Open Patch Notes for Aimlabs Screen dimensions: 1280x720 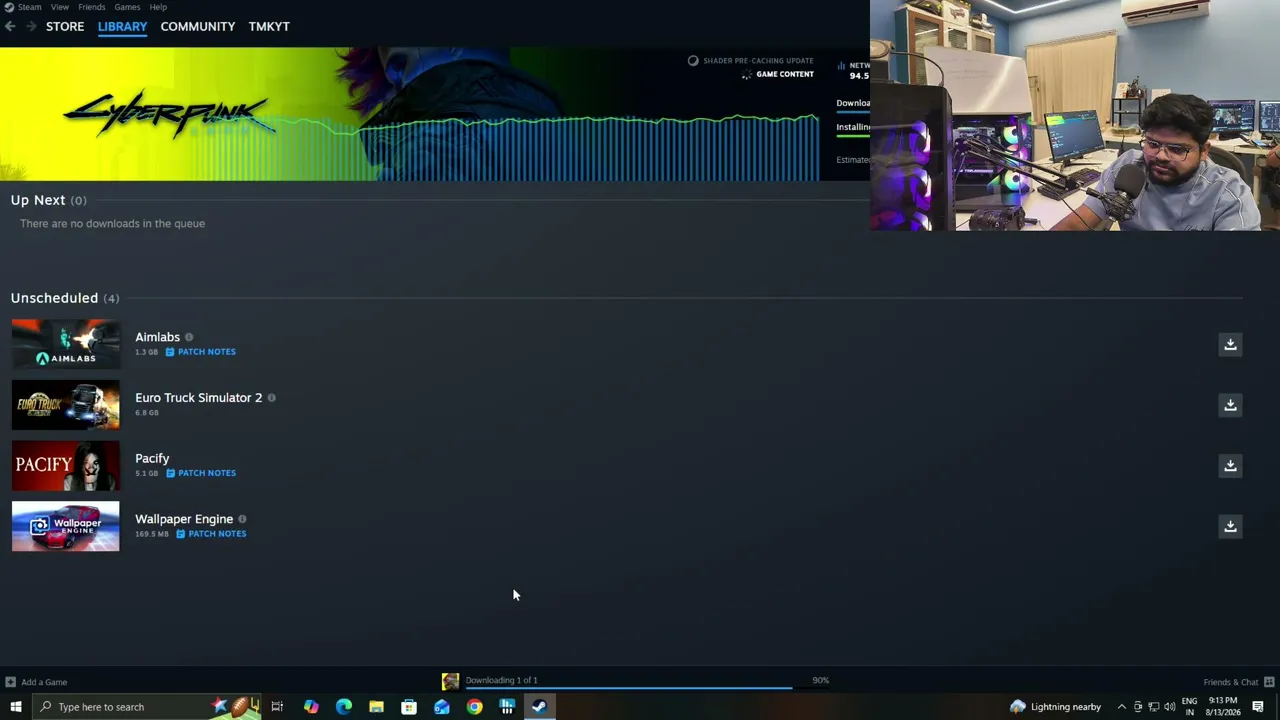point(201,352)
